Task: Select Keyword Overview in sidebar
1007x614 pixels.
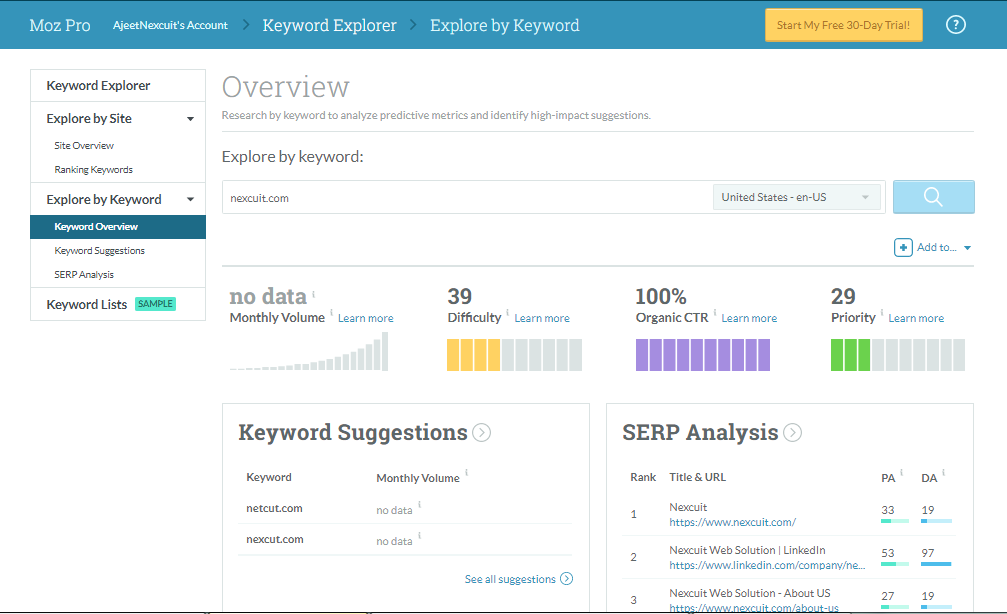Action: [x=118, y=227]
